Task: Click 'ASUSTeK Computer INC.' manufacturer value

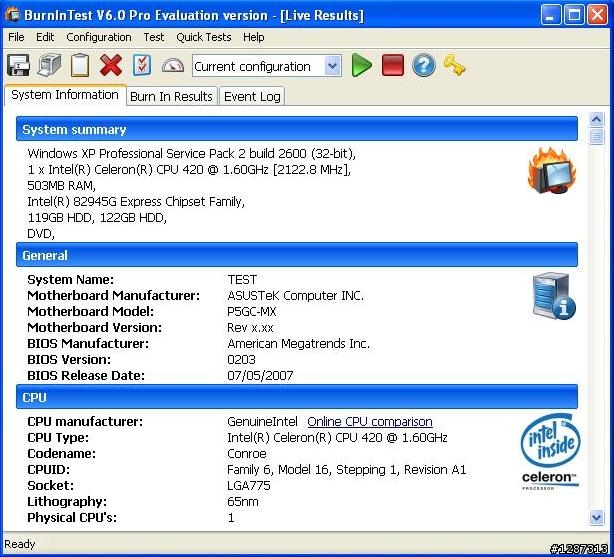Action: (296, 296)
